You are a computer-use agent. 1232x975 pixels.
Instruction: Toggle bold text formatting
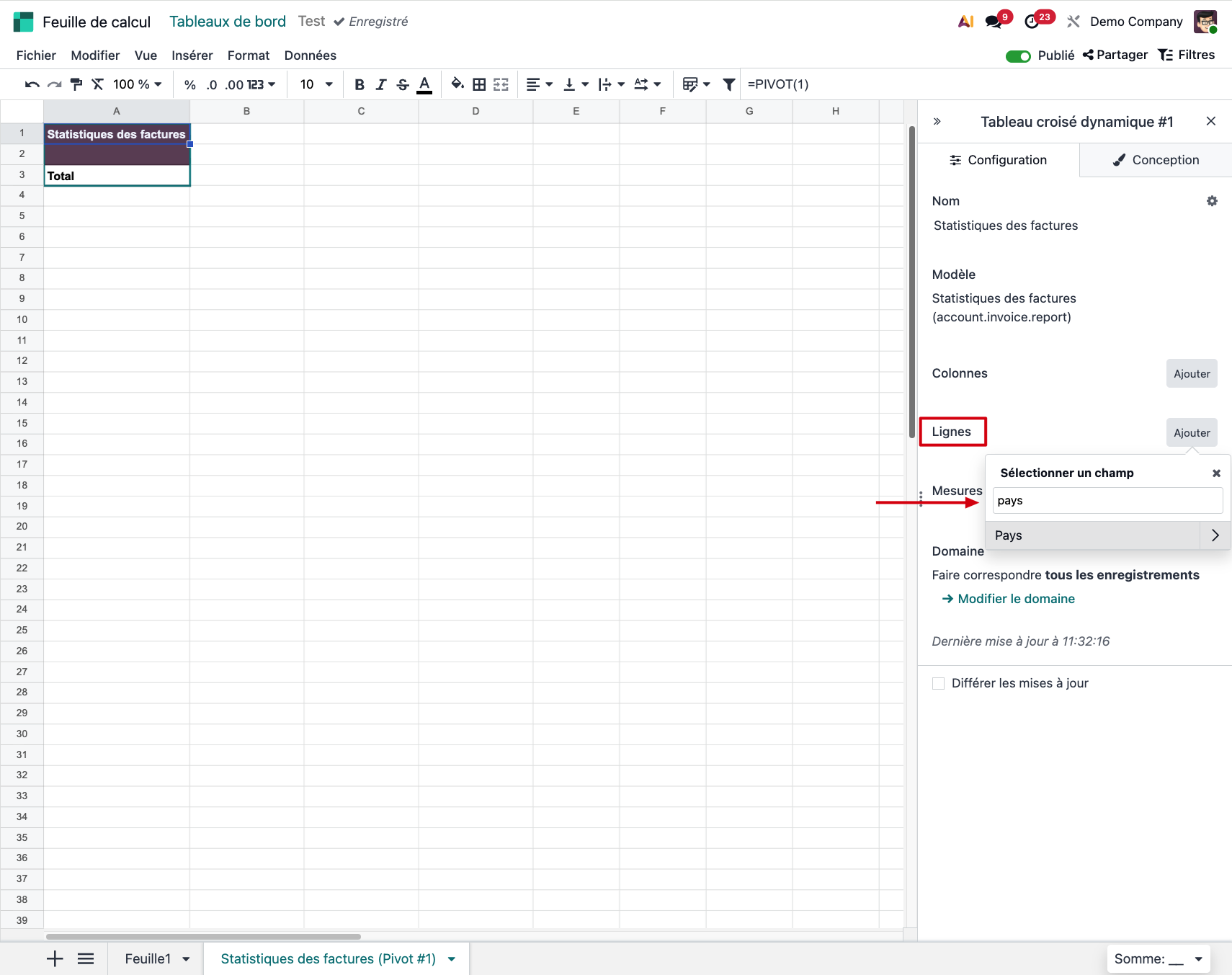pos(359,85)
